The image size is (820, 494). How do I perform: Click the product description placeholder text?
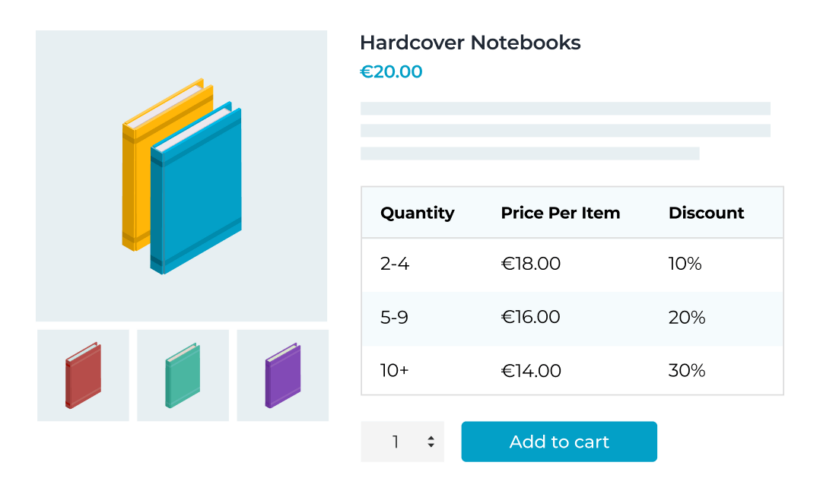(564, 131)
